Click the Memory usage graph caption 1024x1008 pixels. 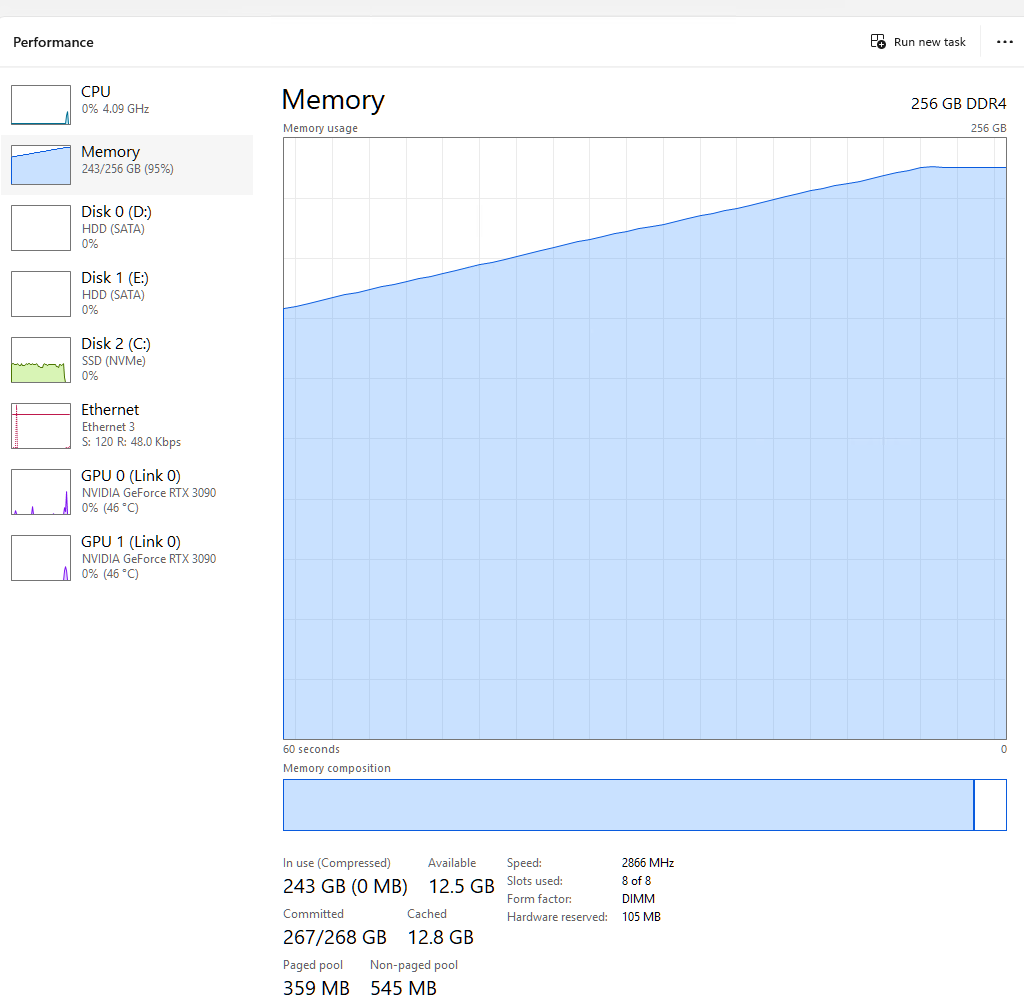pos(320,128)
